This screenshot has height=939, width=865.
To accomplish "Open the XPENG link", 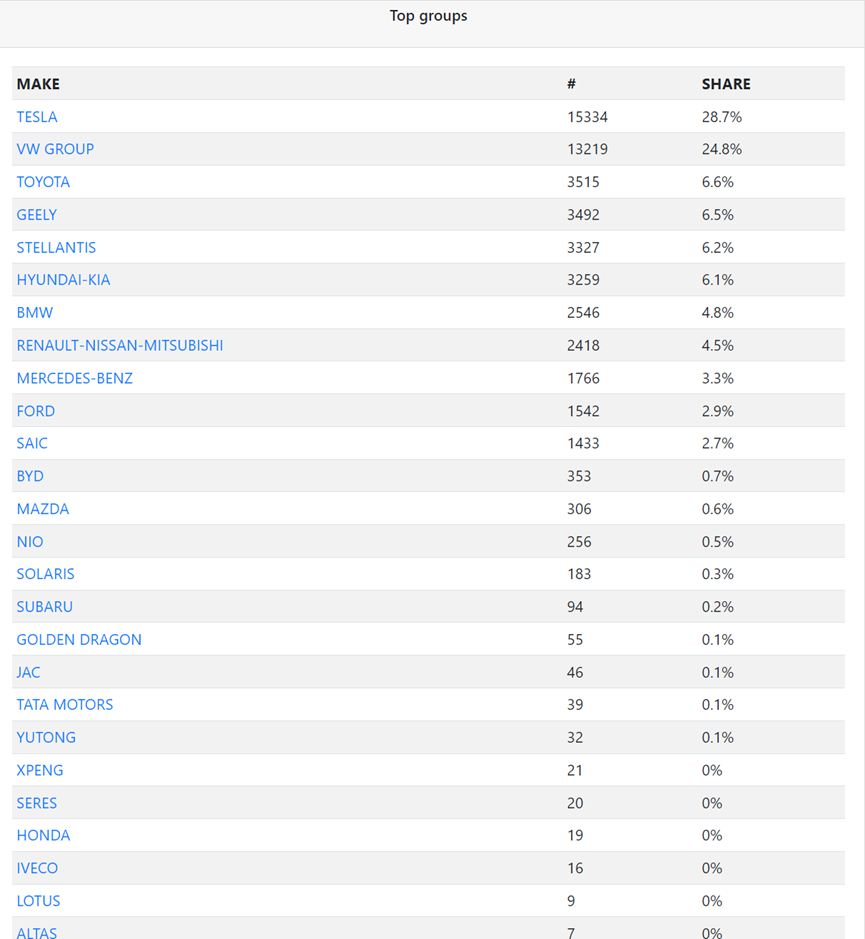I will point(40,771).
